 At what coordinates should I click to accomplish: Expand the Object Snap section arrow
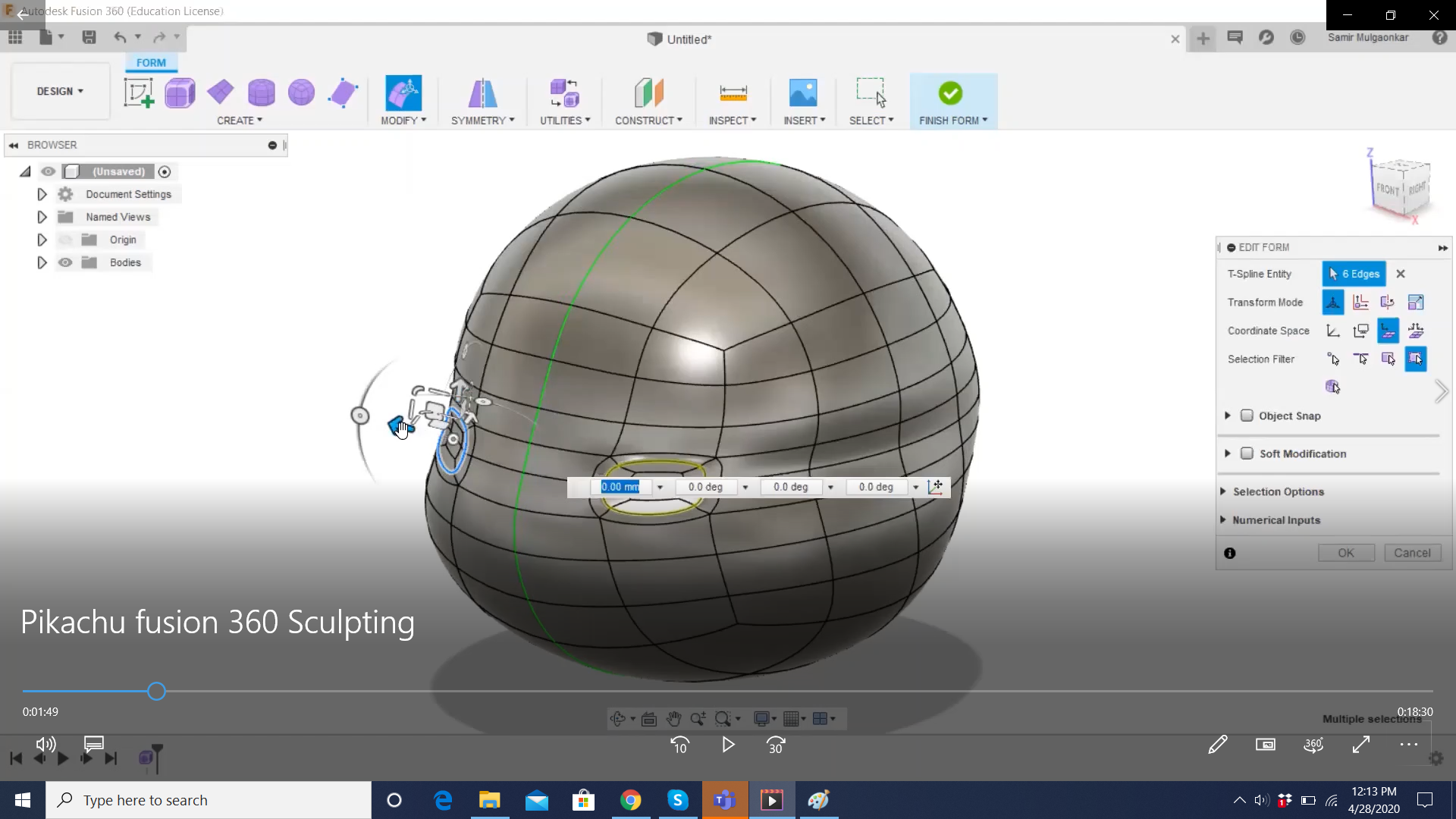[1227, 416]
